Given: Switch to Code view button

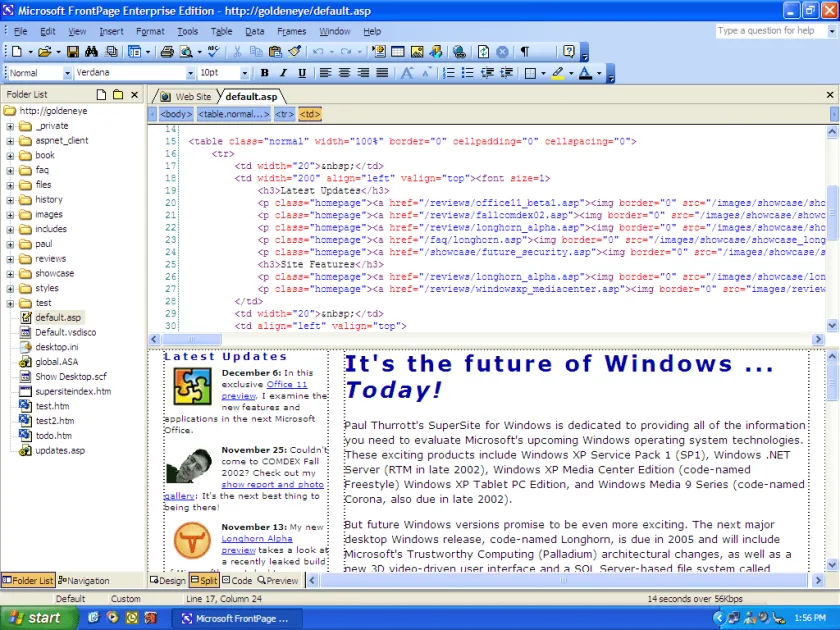Looking at the screenshot, I should (237, 580).
